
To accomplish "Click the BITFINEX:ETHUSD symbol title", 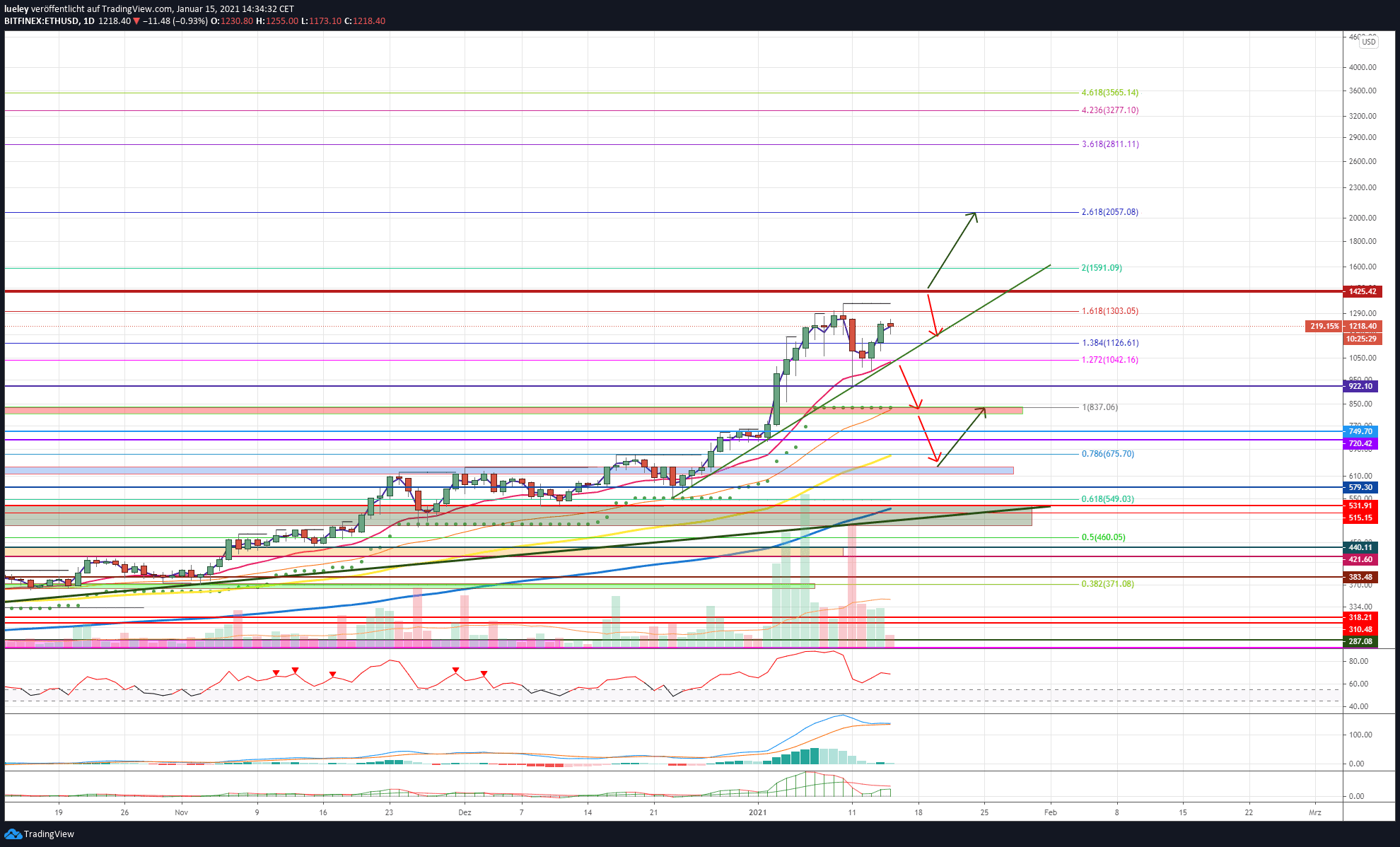I will [42, 21].
